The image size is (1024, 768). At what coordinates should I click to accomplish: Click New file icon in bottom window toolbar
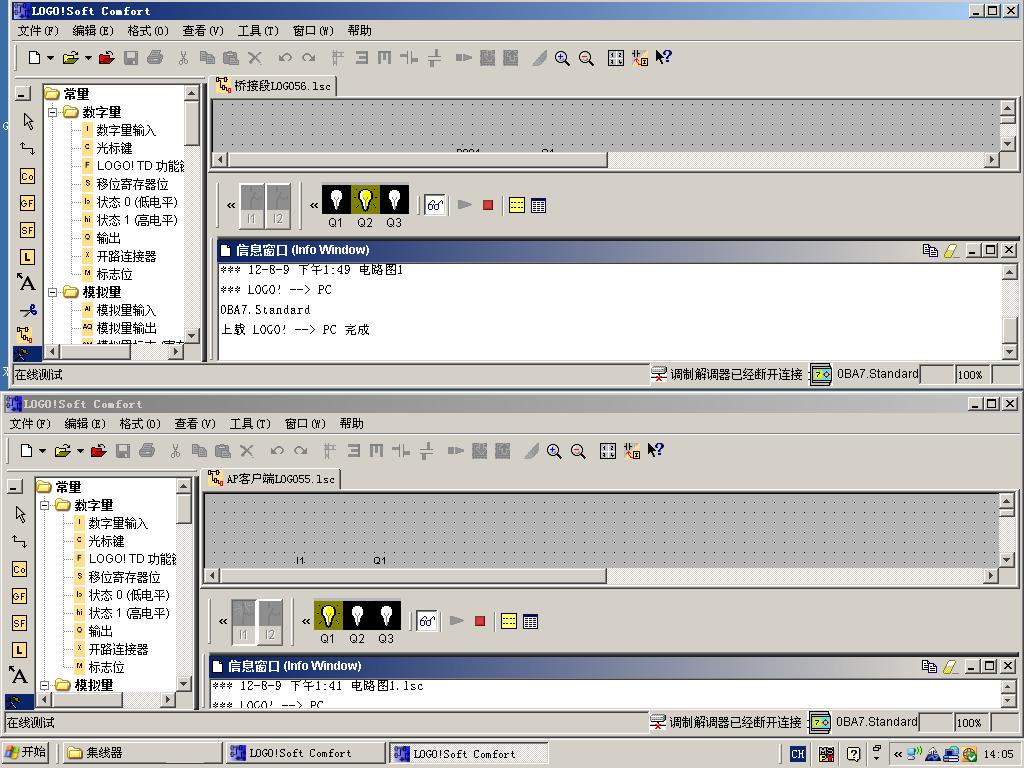pyautogui.click(x=26, y=451)
